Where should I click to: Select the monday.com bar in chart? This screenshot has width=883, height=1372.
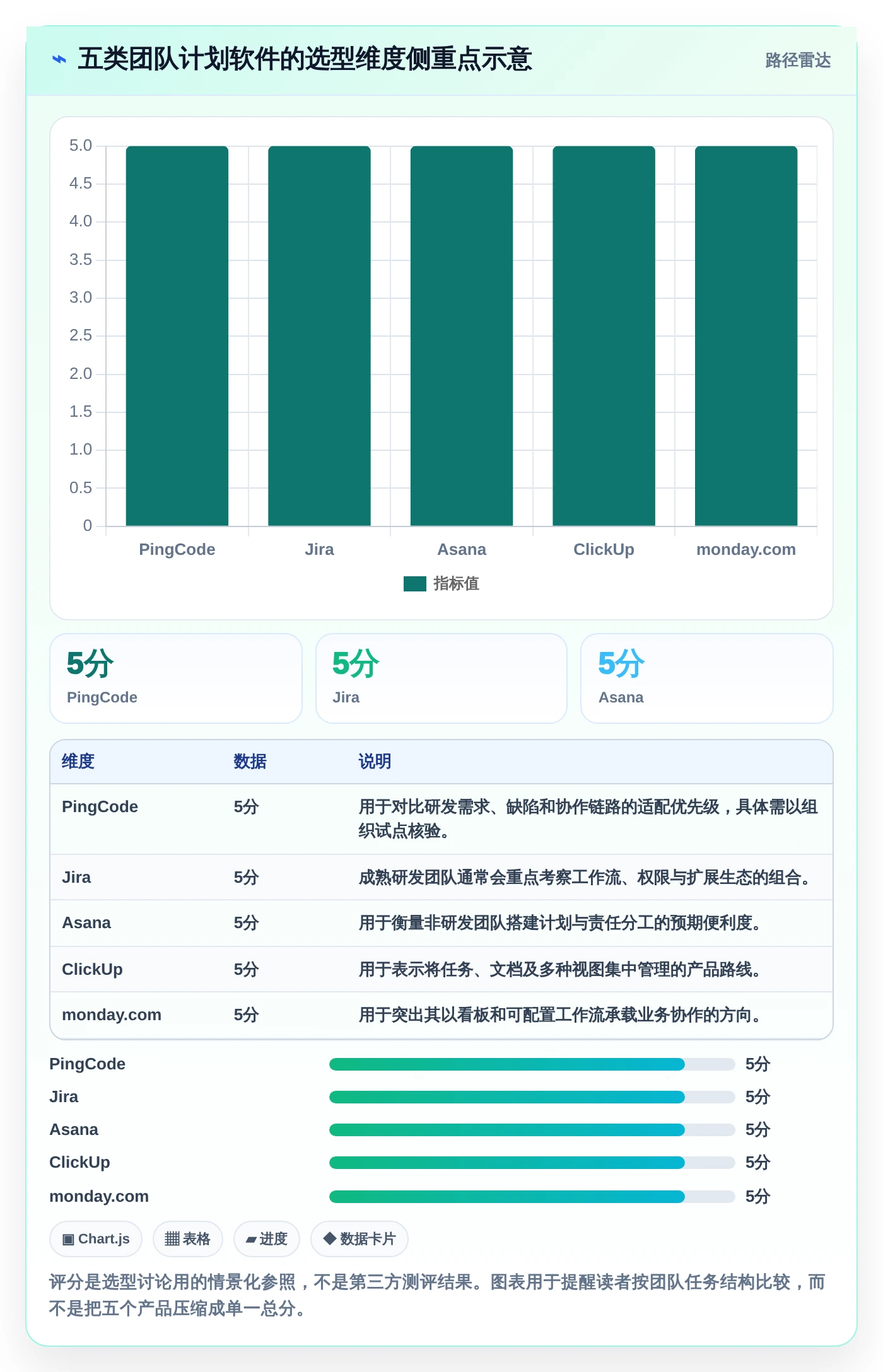[x=746, y=335]
